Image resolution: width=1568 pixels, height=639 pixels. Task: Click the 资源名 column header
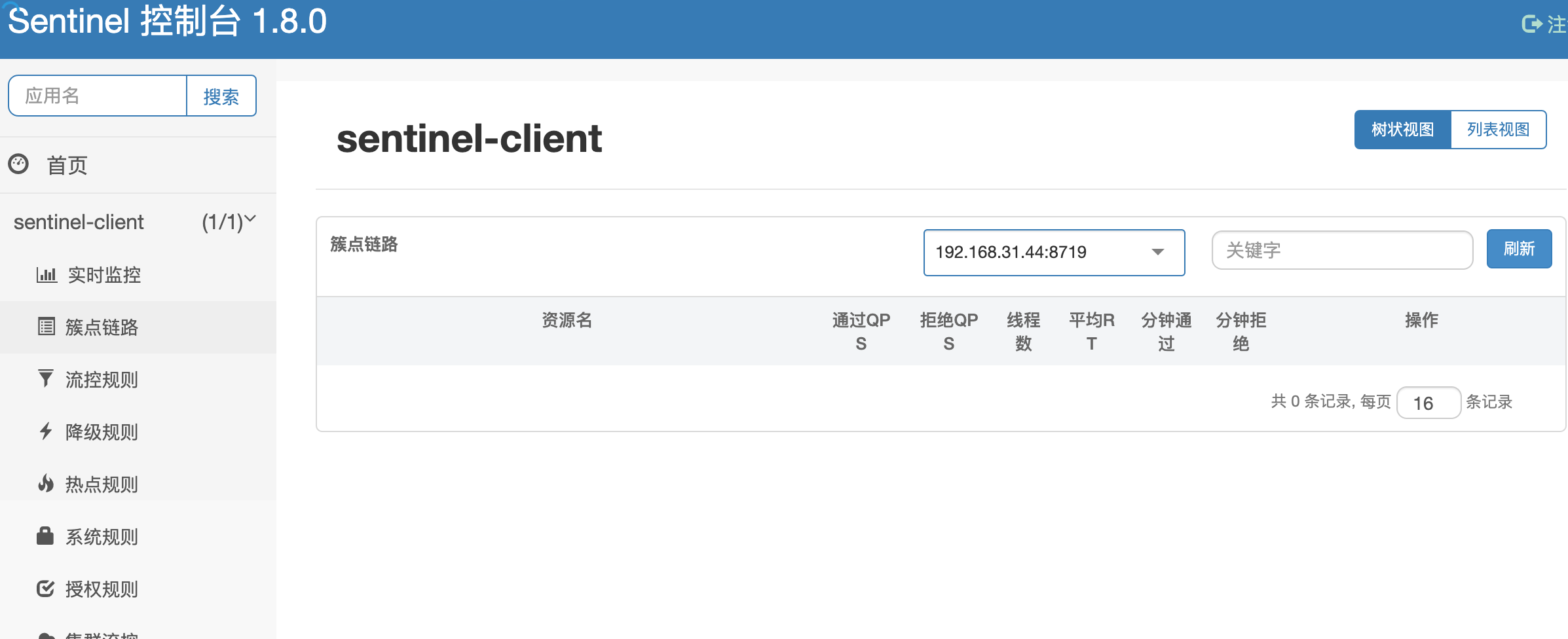(567, 320)
